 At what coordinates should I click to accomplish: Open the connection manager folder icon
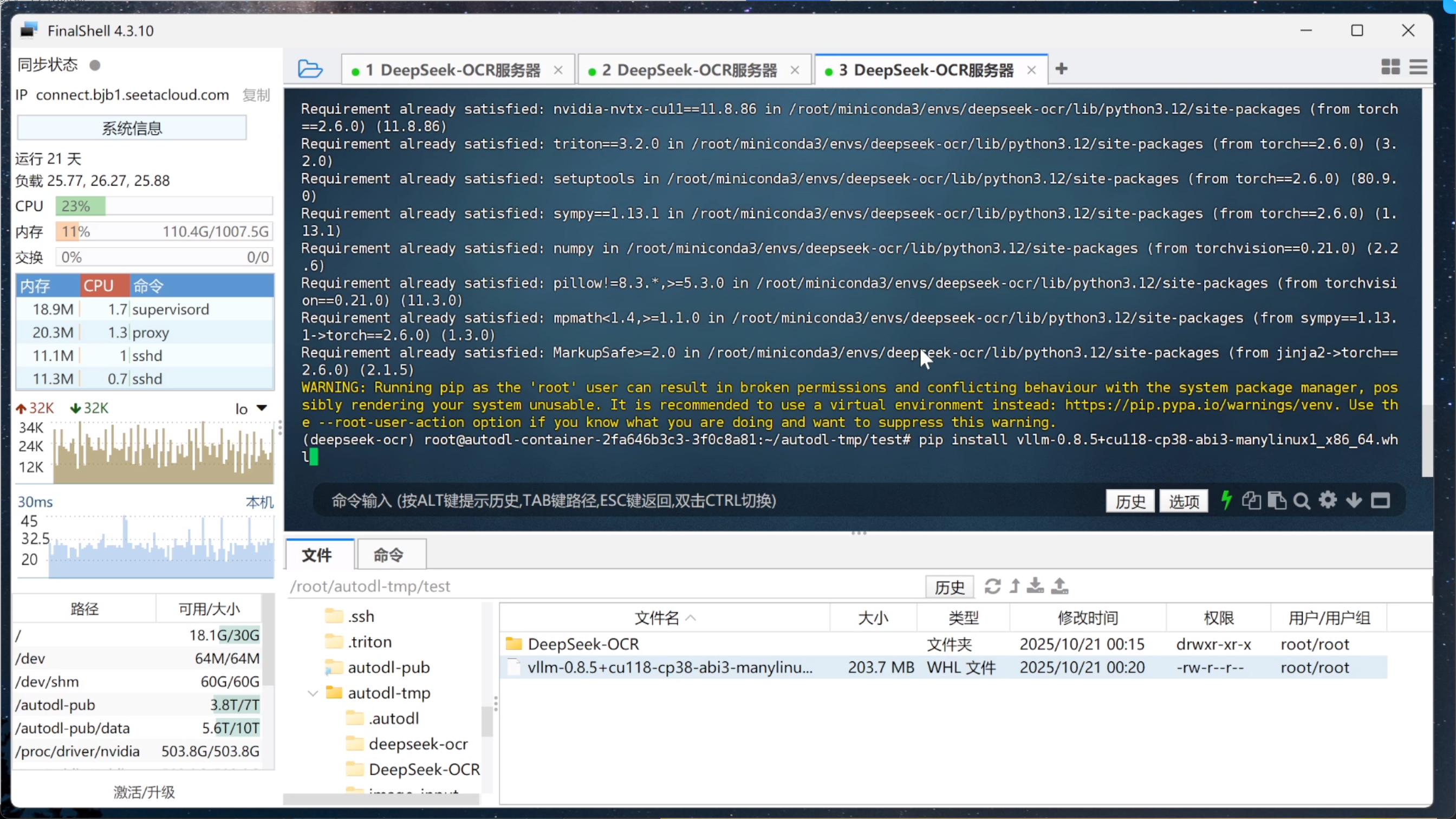(310, 69)
